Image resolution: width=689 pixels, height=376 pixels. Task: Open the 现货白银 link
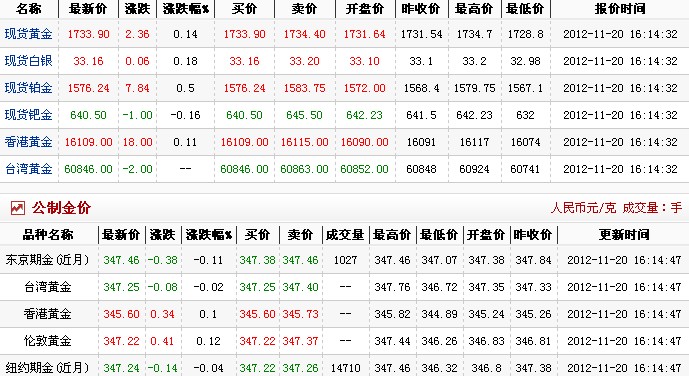tap(29, 61)
